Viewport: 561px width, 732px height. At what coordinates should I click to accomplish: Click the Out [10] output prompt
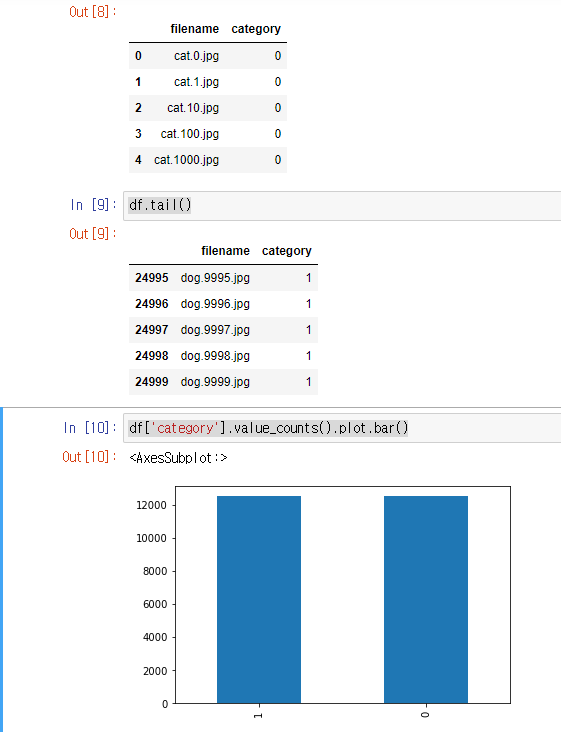coord(89,457)
